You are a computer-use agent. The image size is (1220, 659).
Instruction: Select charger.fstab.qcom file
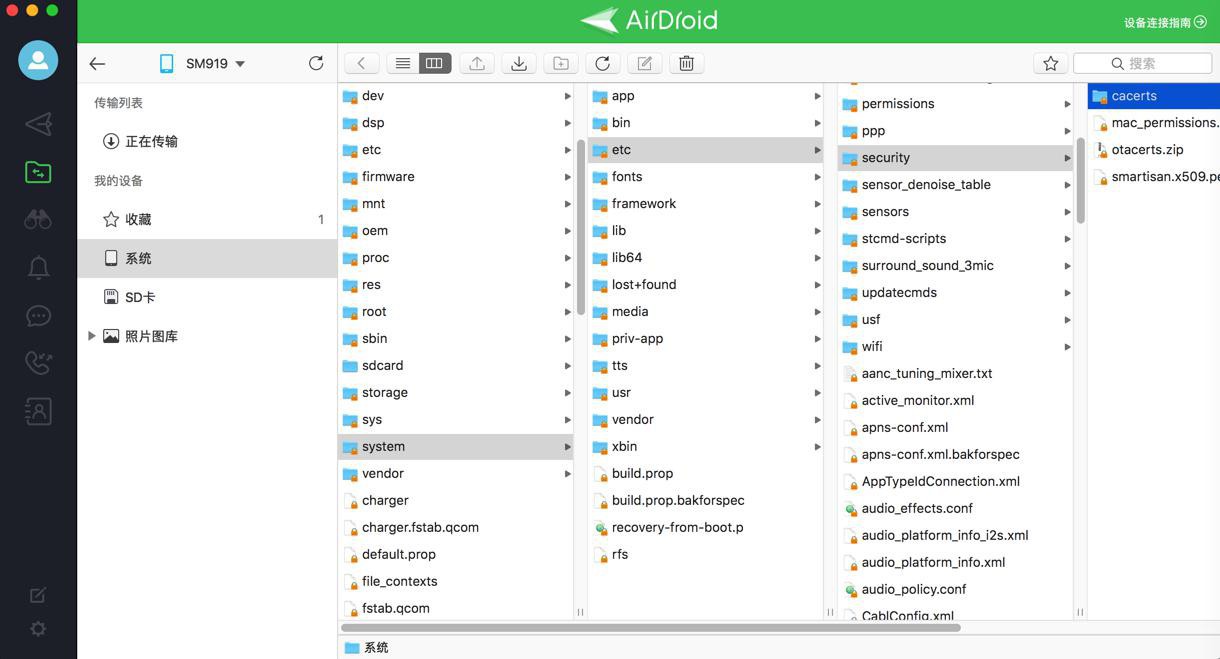pos(456,527)
